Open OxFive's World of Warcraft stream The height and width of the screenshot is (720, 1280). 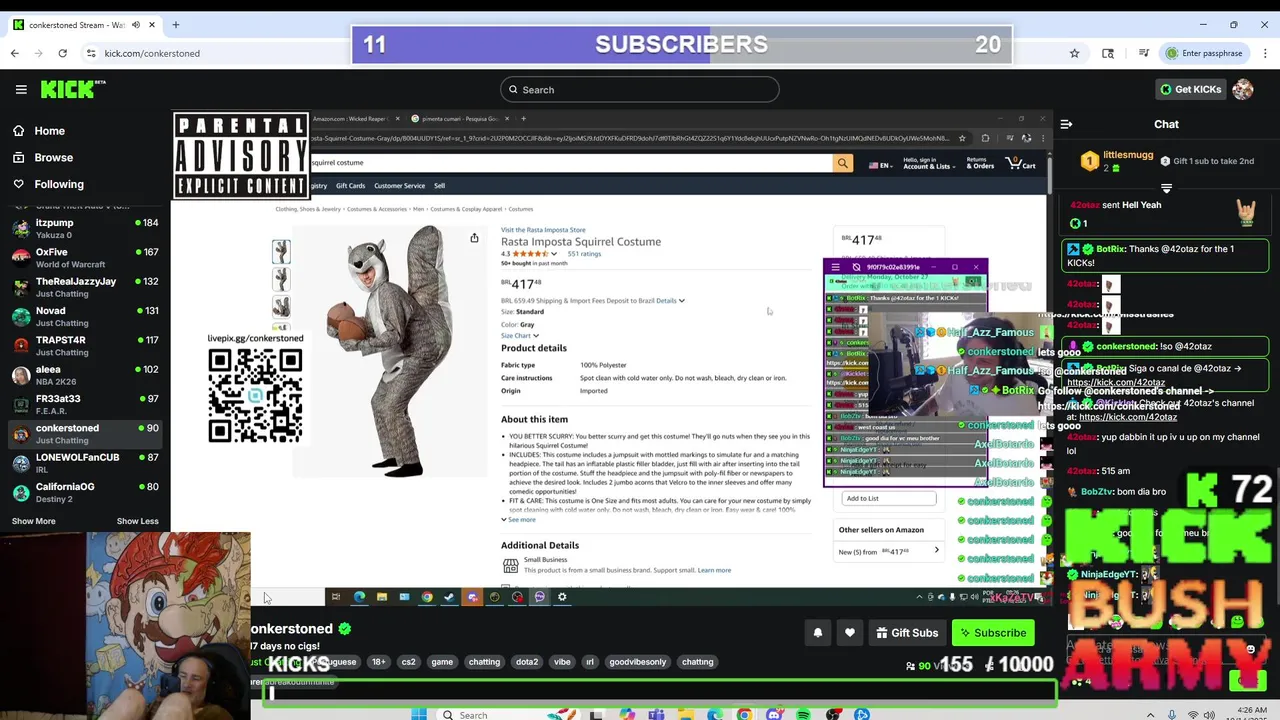(85, 257)
